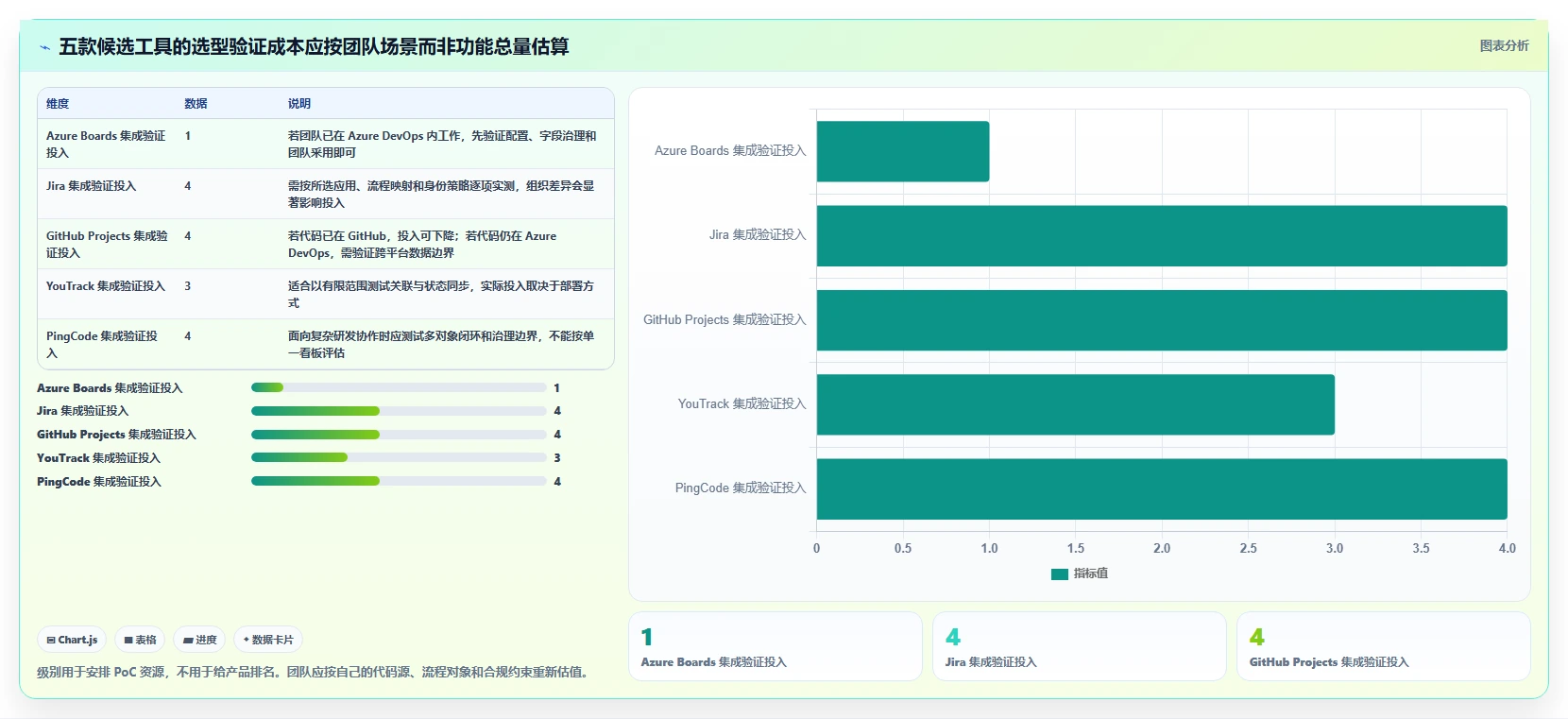This screenshot has width=1568, height=719.
Task: Click the 图表分析 label in header
Action: click(1504, 45)
